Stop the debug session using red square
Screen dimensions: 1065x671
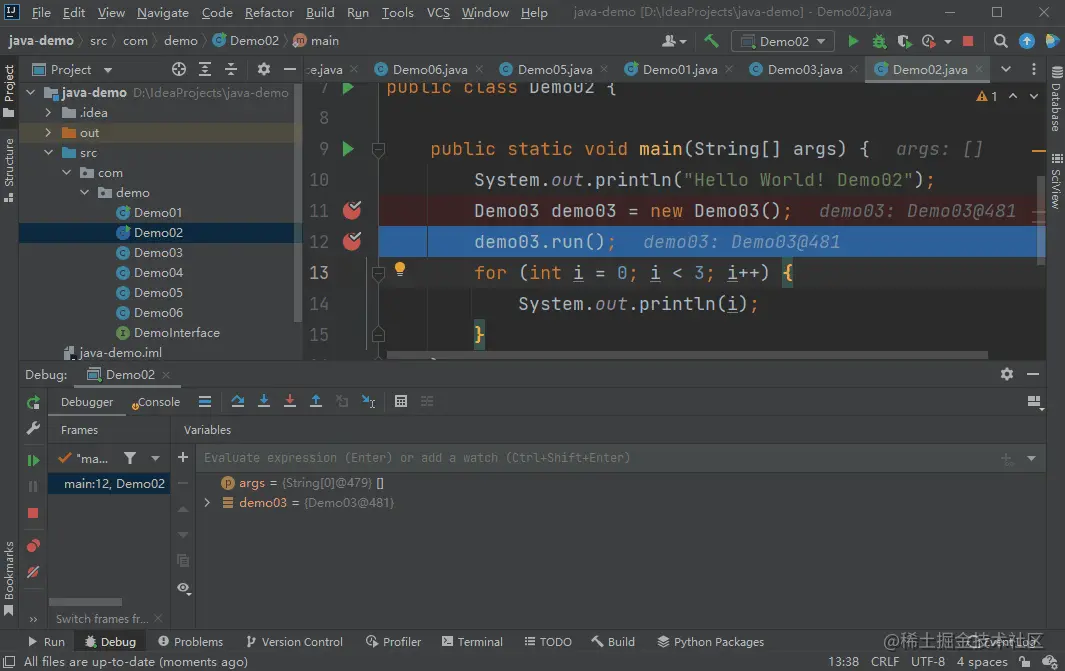33,512
